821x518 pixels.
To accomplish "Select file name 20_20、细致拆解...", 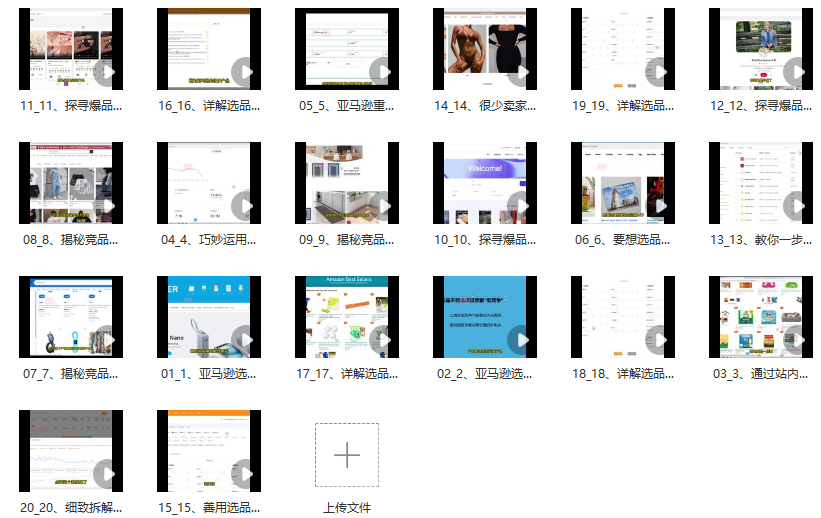I will pos(71,508).
